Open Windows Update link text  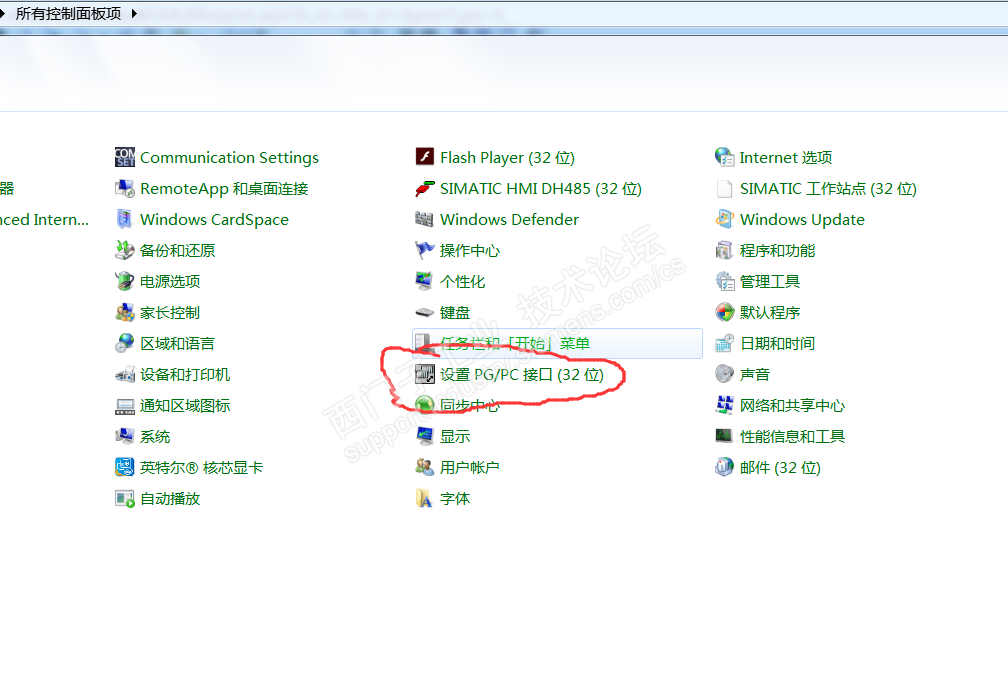coord(802,219)
